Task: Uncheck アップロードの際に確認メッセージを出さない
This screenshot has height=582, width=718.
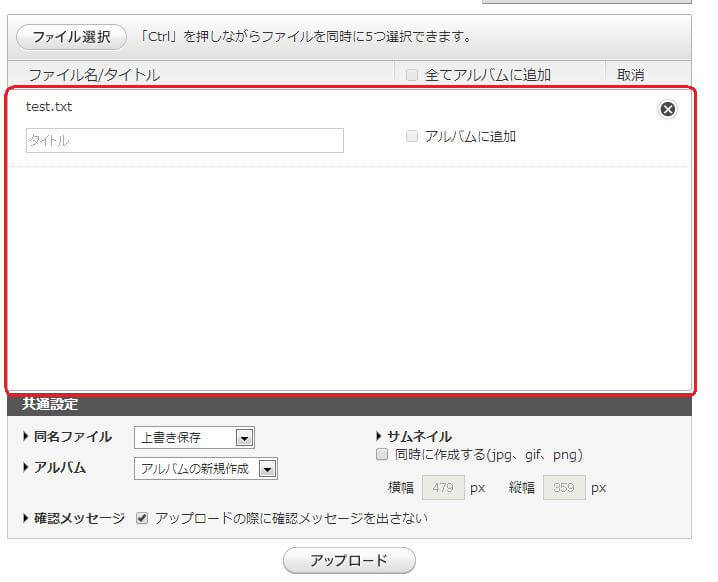Action: [142, 519]
